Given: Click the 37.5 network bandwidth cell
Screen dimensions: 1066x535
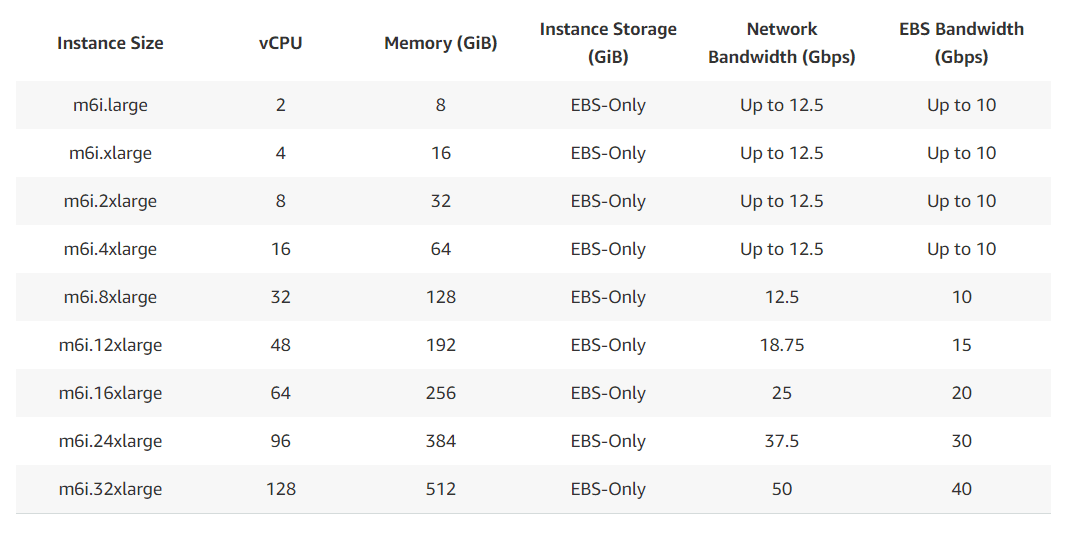Looking at the screenshot, I should [x=782, y=441].
